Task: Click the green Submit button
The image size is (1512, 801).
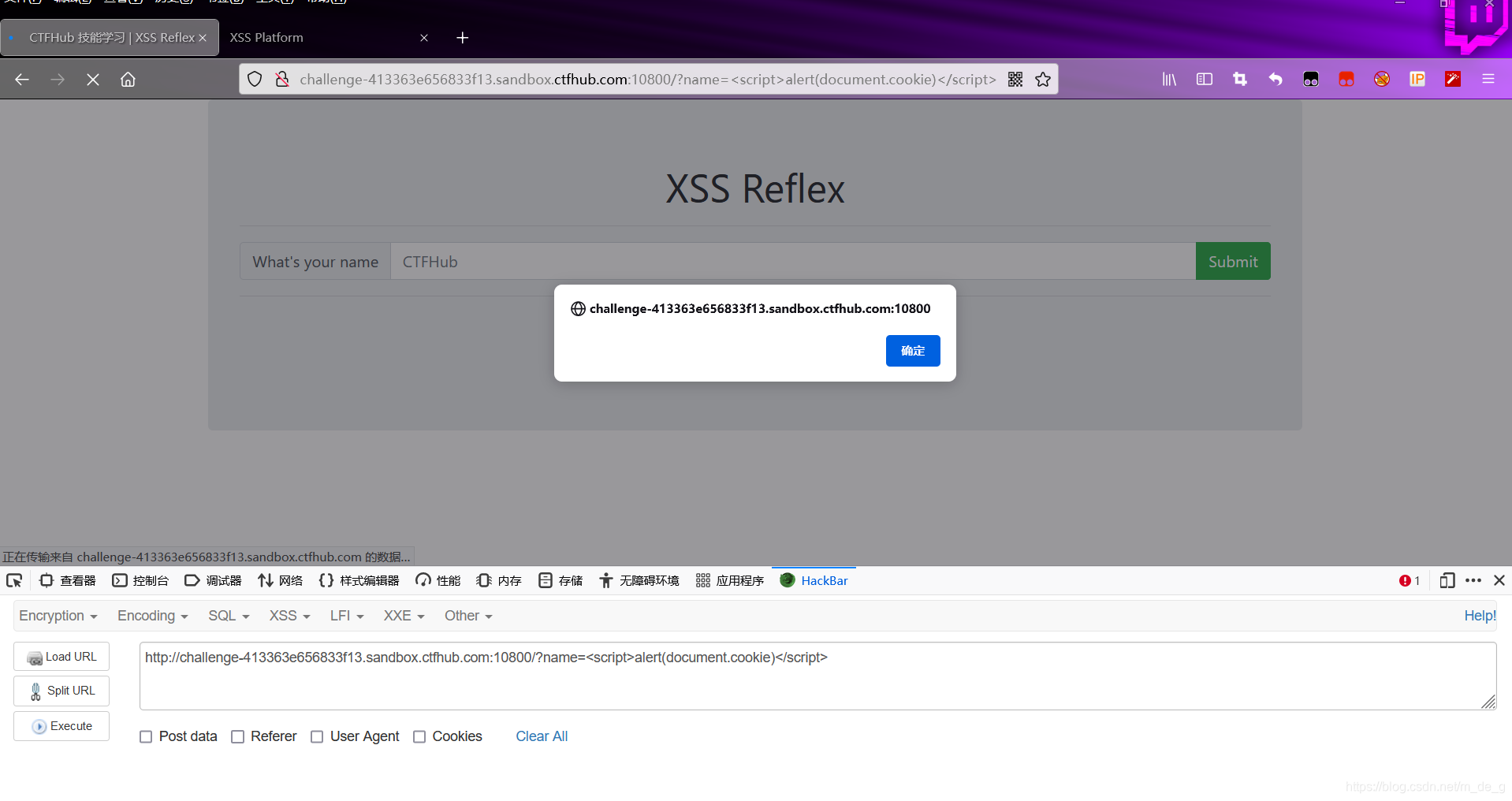Action: [x=1233, y=261]
